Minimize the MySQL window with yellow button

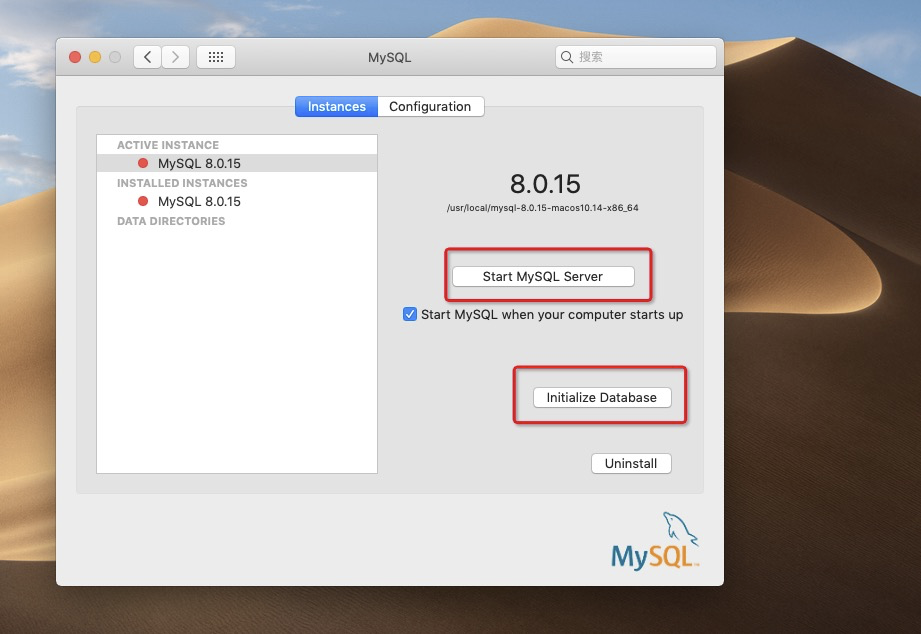click(95, 57)
